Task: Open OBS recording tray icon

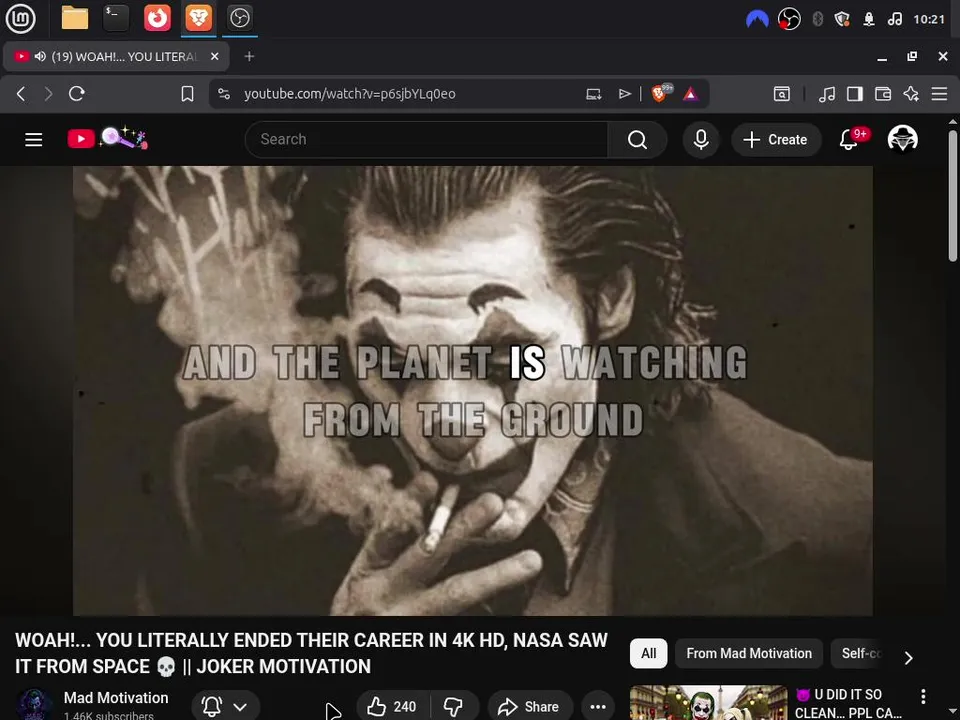Action: click(x=789, y=20)
